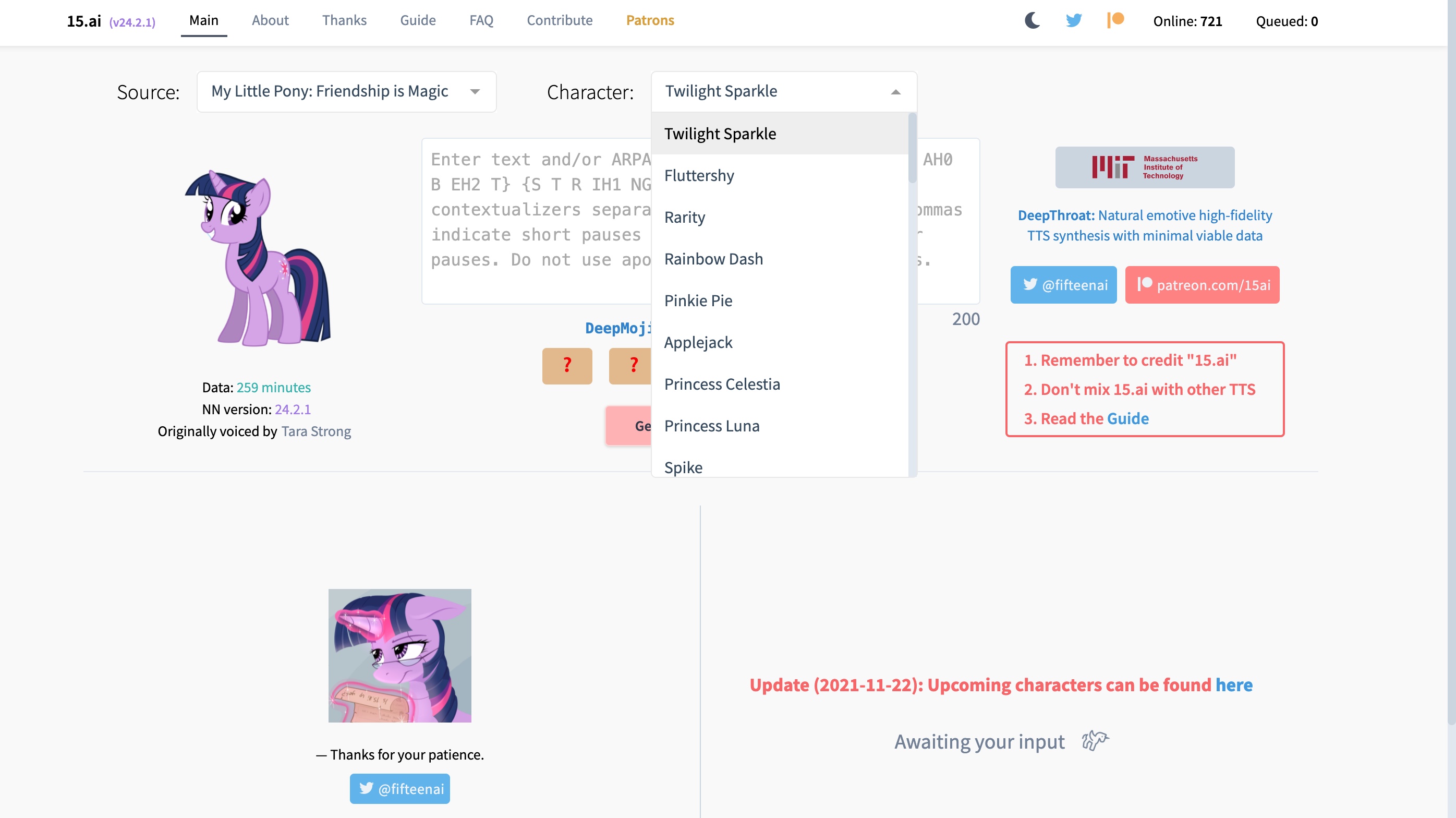The height and width of the screenshot is (818, 1456).
Task: Open Patreon icon in top navigation bar
Action: pyautogui.click(x=1115, y=20)
